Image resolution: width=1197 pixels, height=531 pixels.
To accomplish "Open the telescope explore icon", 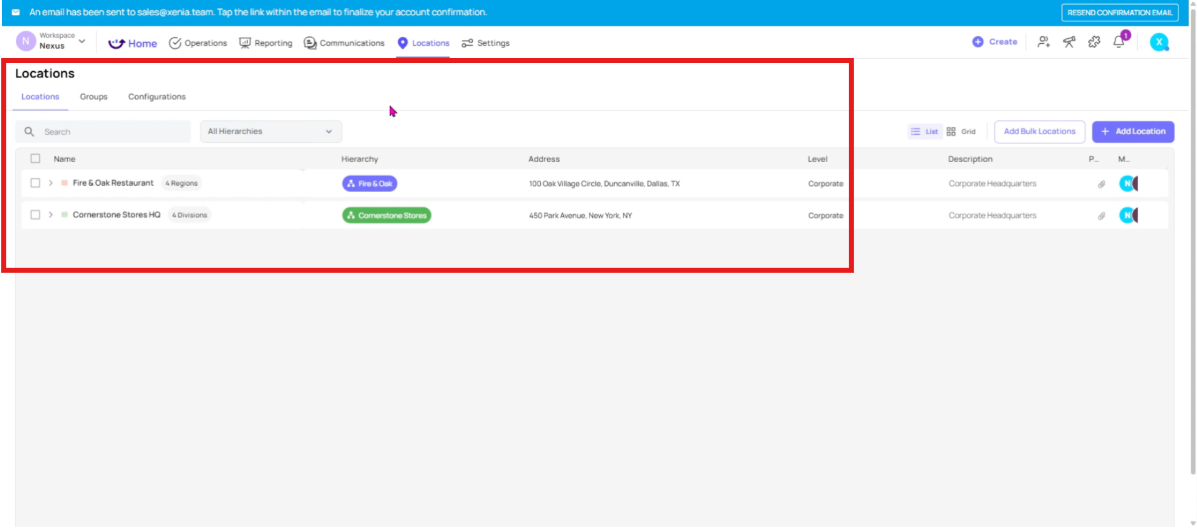I will coord(1068,42).
